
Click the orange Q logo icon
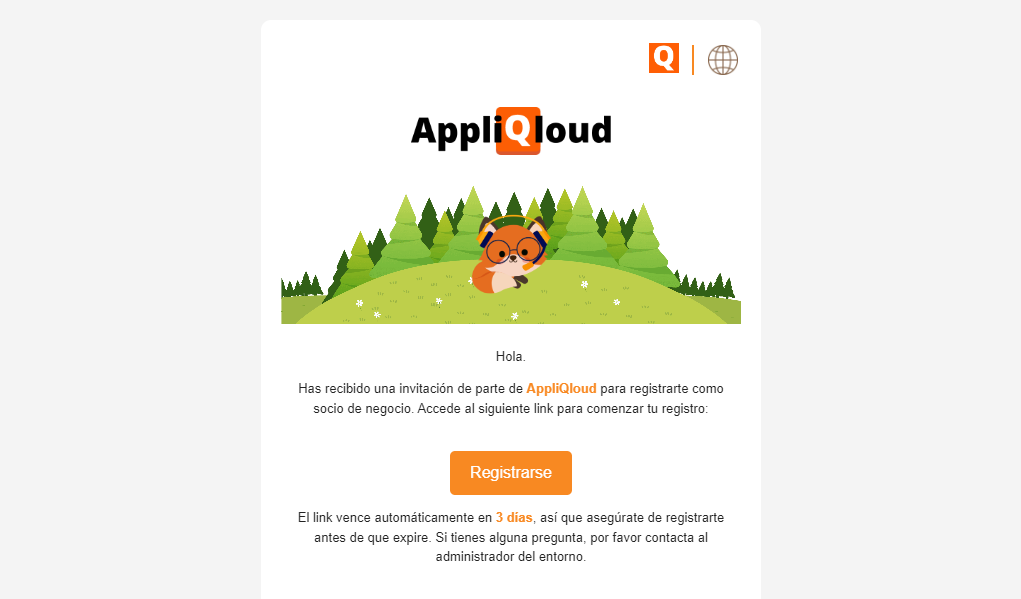(x=664, y=58)
